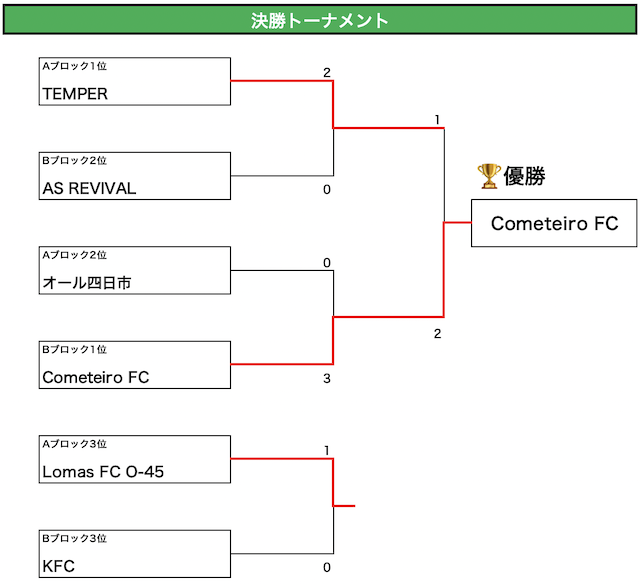Click the オール四日市 team box
The image size is (640, 588).
click(134, 271)
